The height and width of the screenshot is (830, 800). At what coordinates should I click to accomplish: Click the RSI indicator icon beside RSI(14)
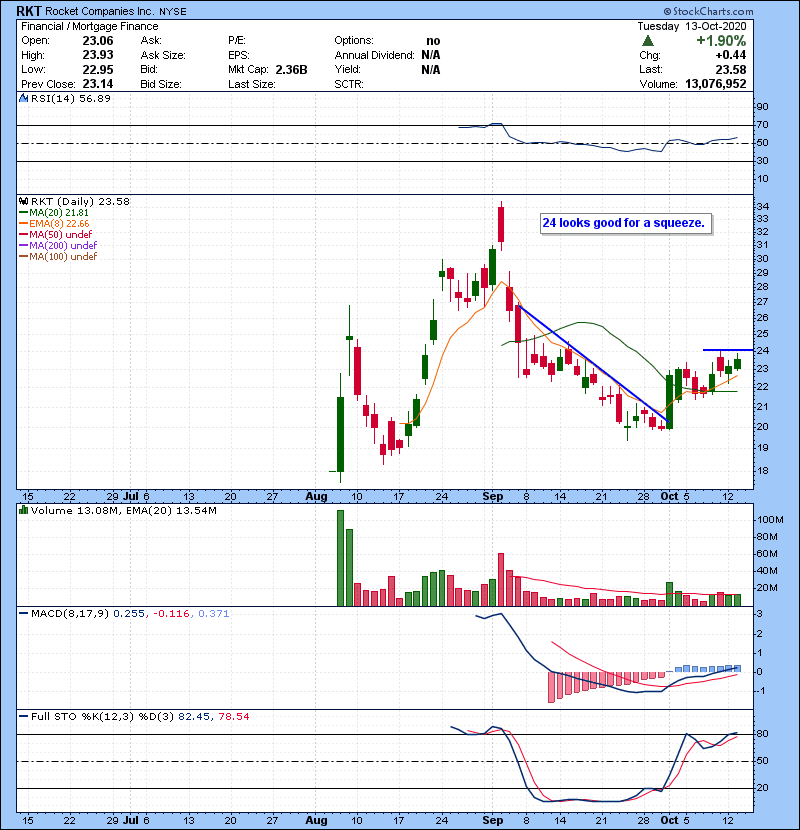tap(24, 98)
